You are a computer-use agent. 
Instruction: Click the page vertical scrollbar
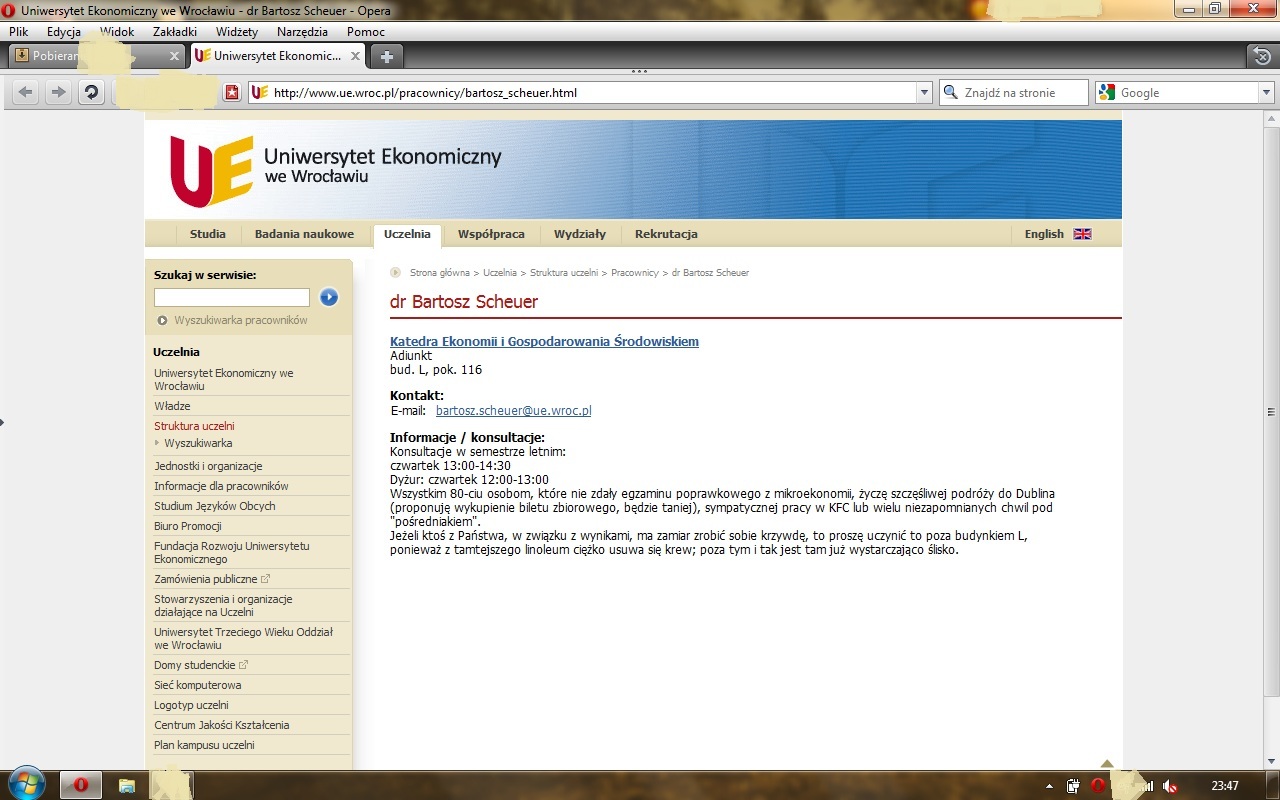pos(1272,412)
